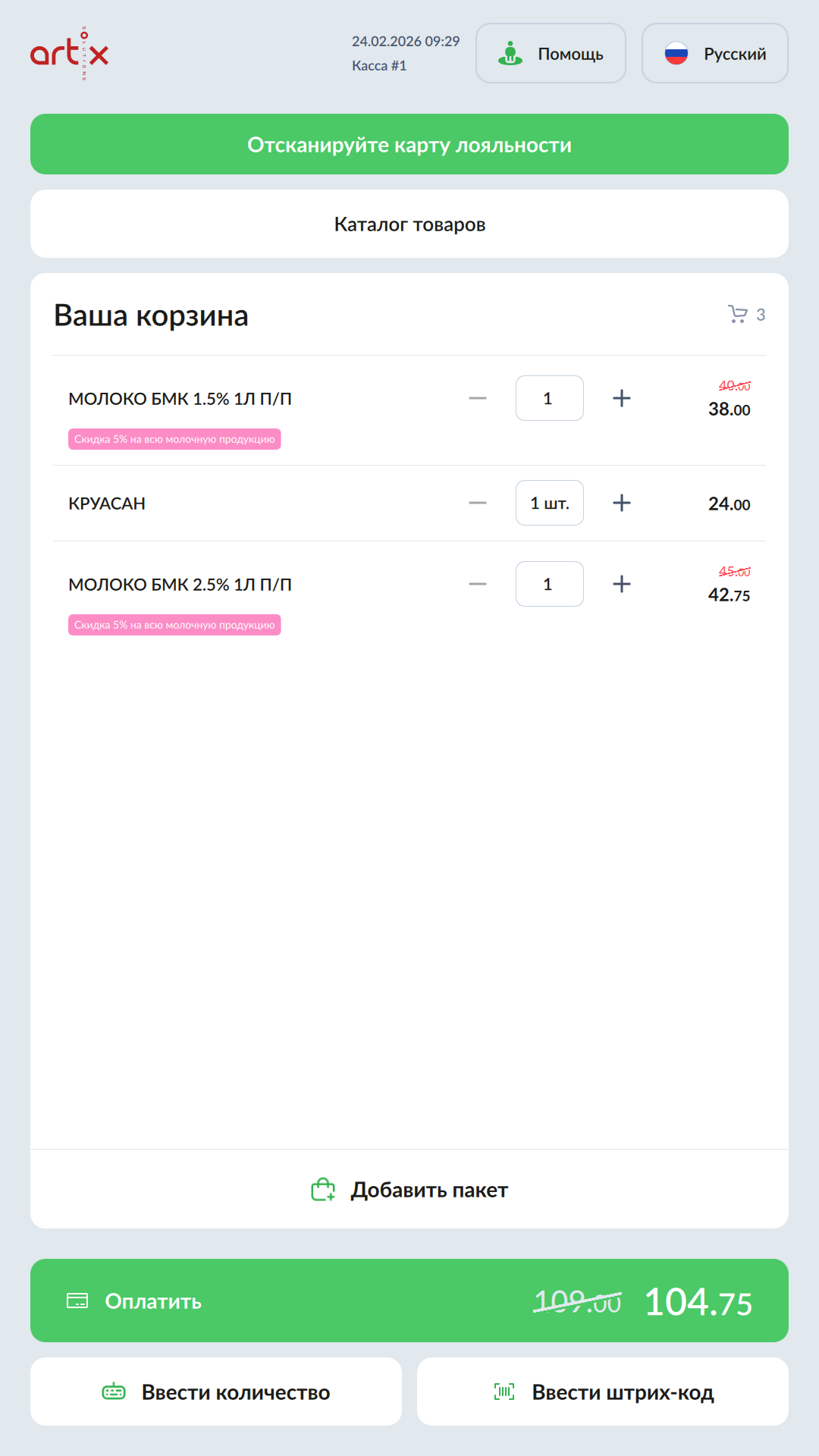The width and height of the screenshot is (819, 1456).
Task: Open Каталог товаров
Action: pyautogui.click(x=409, y=224)
